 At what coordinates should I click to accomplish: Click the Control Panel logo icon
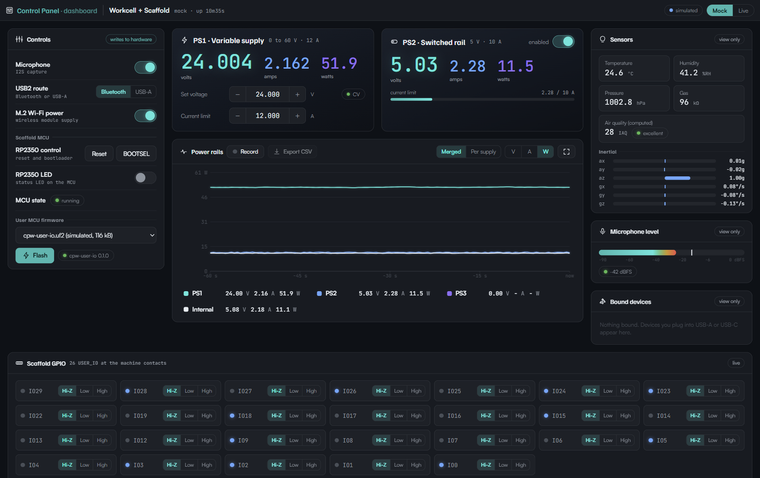pos(9,10)
